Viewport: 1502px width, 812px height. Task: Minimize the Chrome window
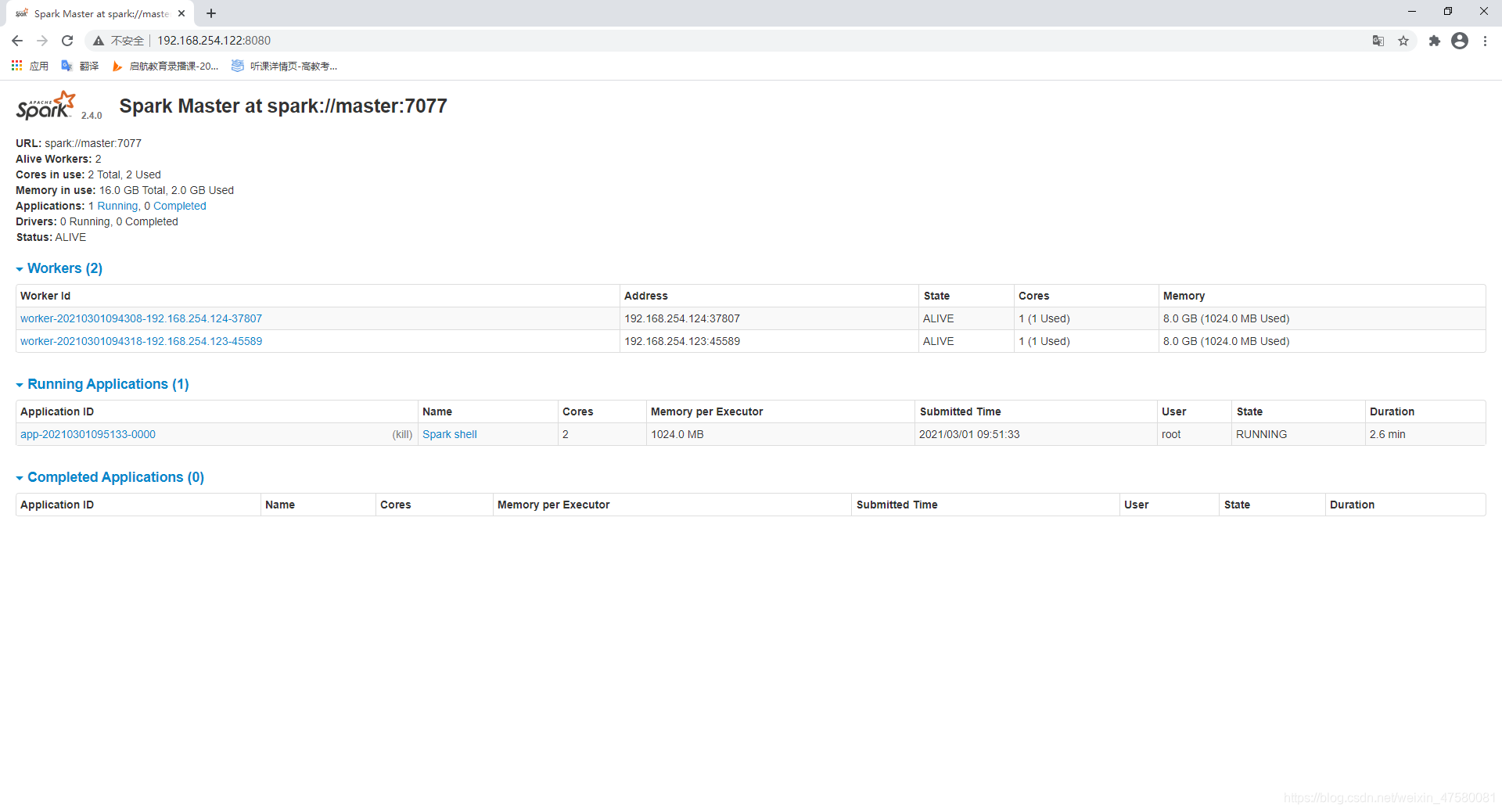coord(1412,11)
